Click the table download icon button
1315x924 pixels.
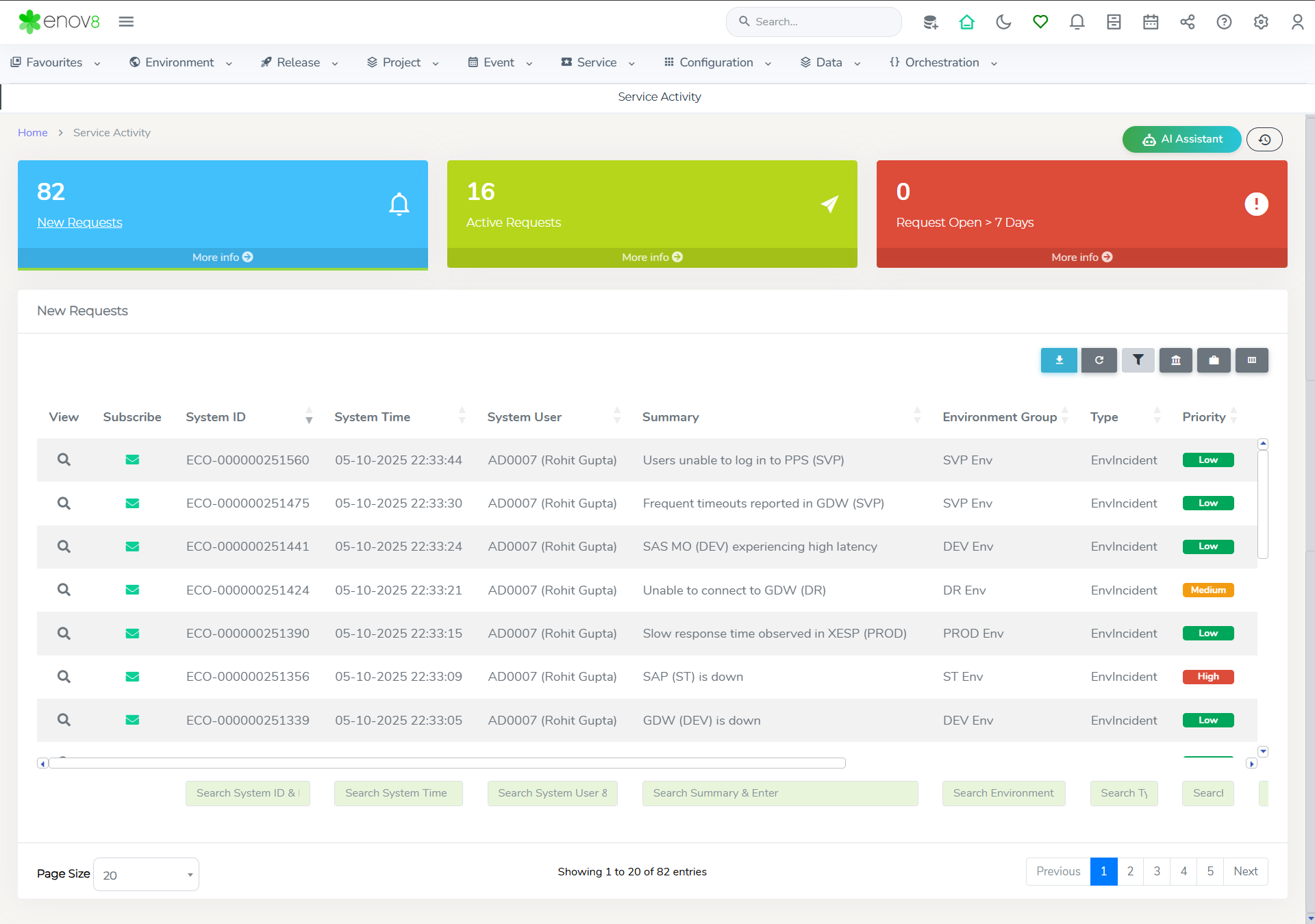click(x=1059, y=360)
